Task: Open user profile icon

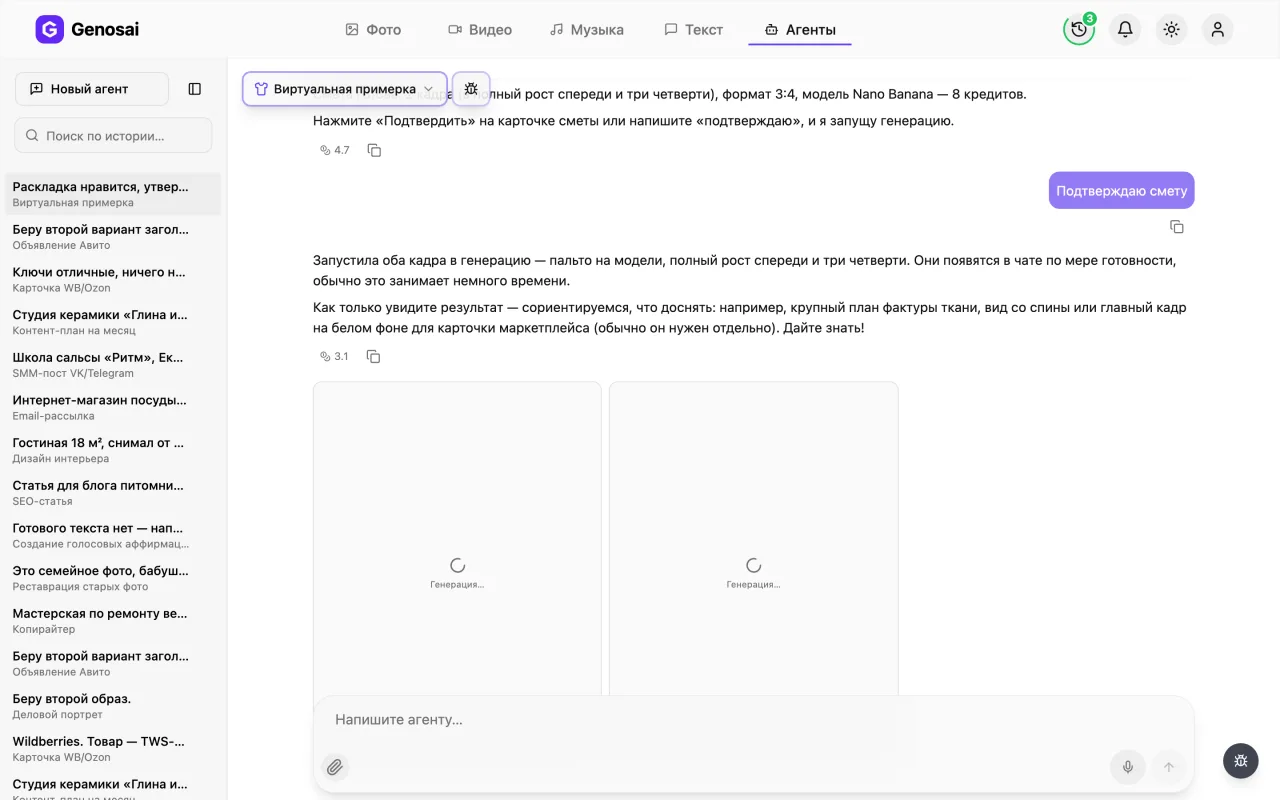Action: pos(1217,29)
